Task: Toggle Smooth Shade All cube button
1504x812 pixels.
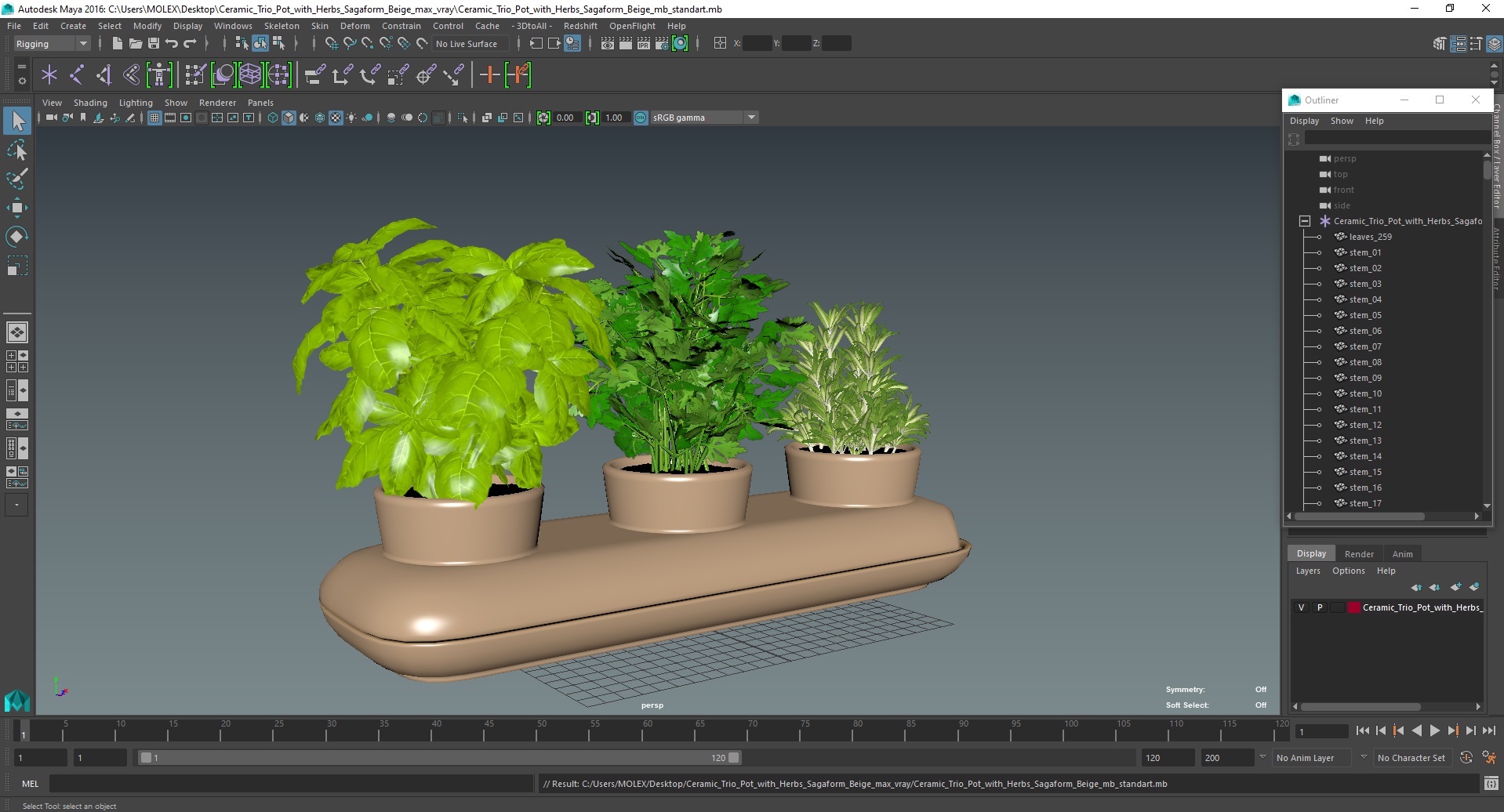Action: click(x=289, y=118)
